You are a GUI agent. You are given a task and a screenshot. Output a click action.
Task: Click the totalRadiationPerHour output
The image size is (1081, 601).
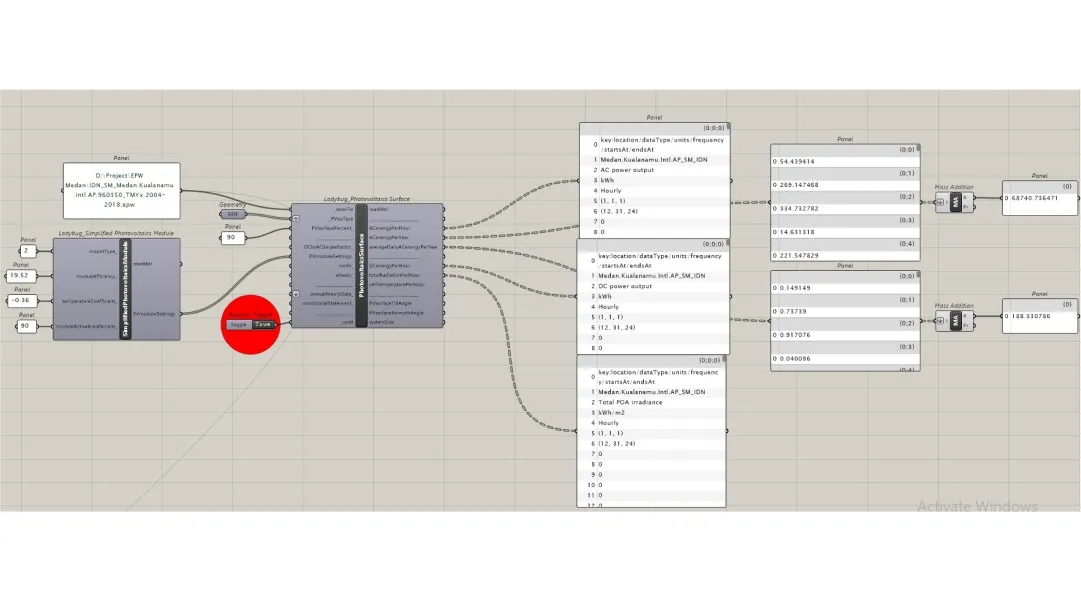pos(395,275)
